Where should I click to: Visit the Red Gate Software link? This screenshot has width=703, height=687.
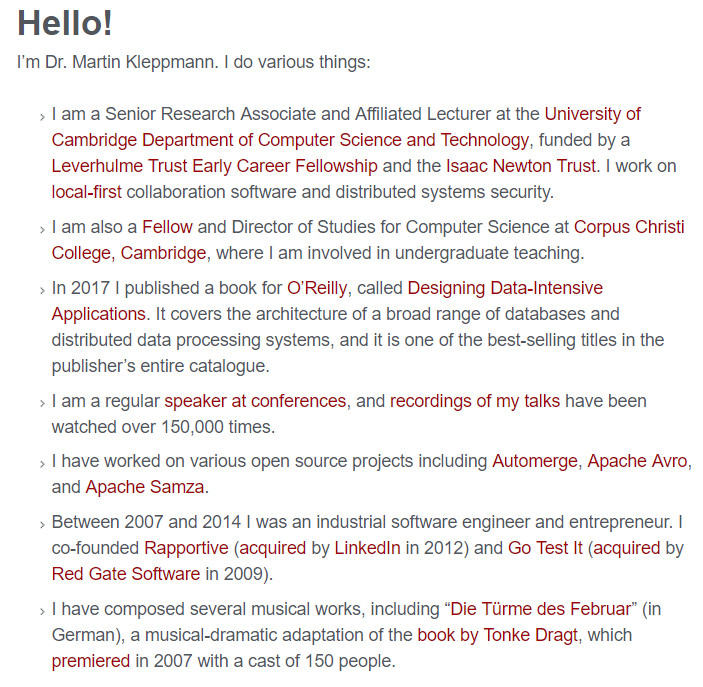coord(126,574)
